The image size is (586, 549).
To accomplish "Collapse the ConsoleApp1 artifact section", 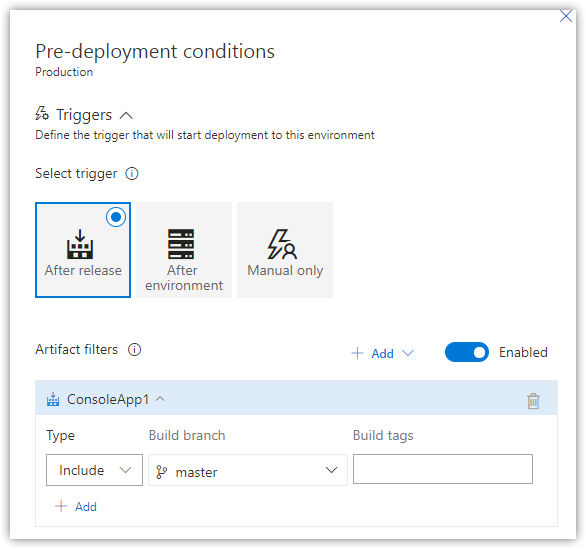I will [x=160, y=399].
